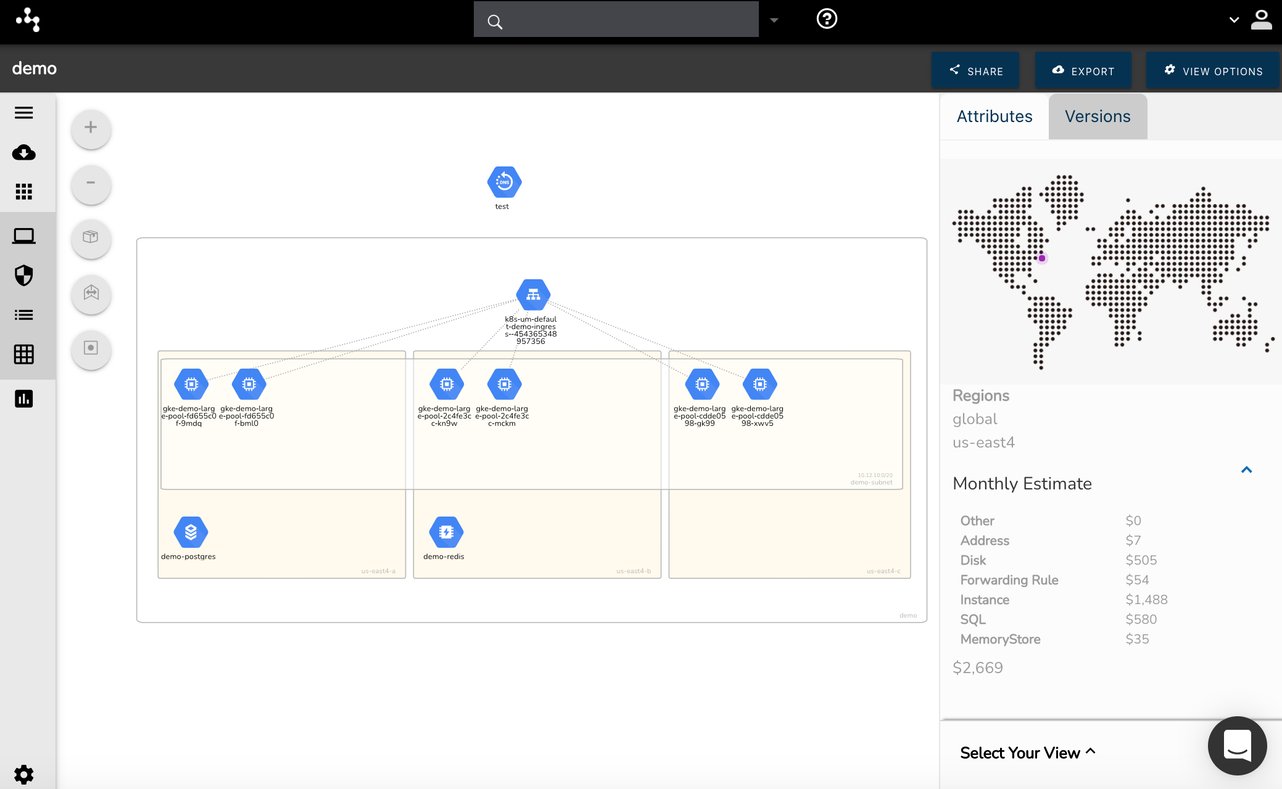Click inside the search input field
This screenshot has height=789, width=1282.
[615, 19]
